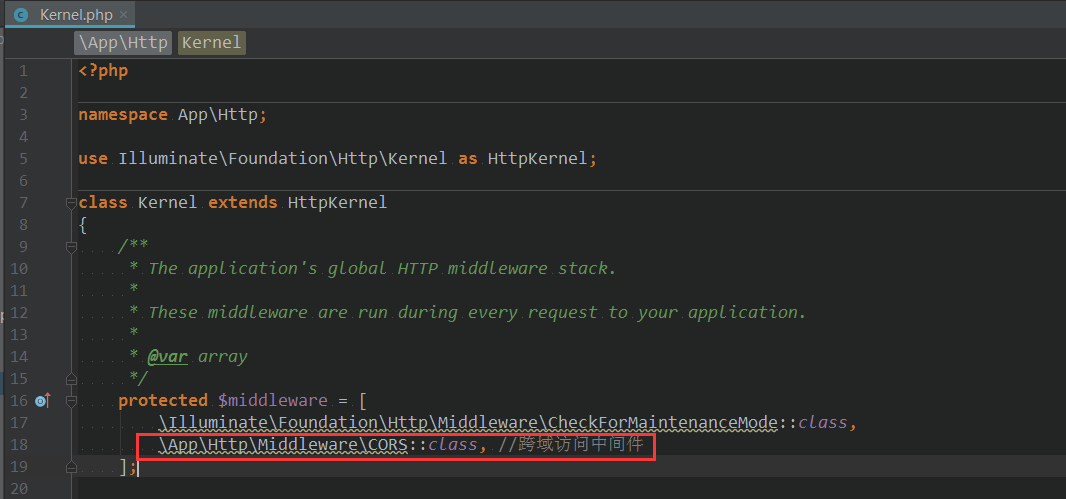Click the $middleware variable name
Image resolution: width=1066 pixels, height=499 pixels.
[273, 400]
